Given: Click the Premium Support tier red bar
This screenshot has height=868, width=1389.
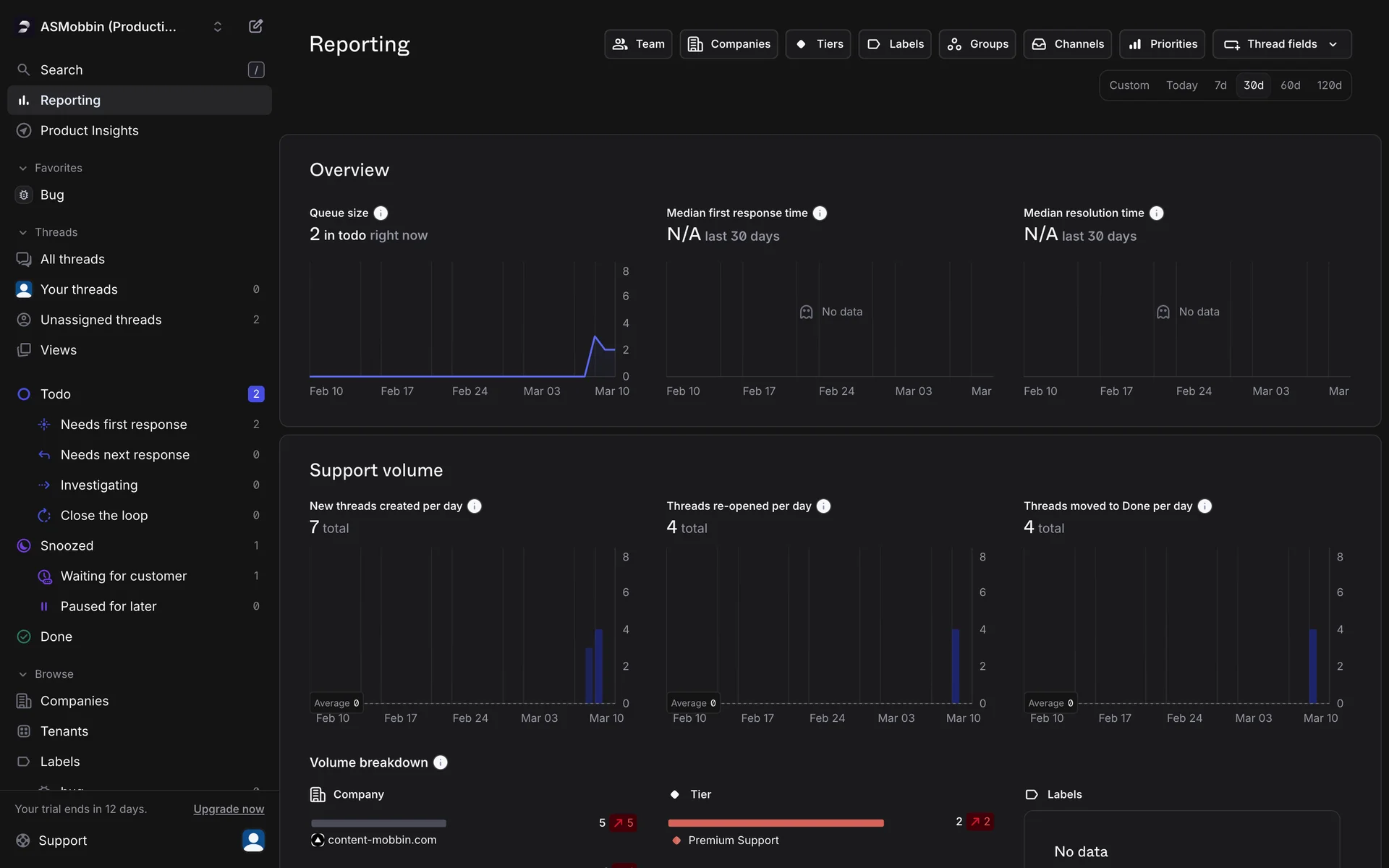Looking at the screenshot, I should 776,823.
